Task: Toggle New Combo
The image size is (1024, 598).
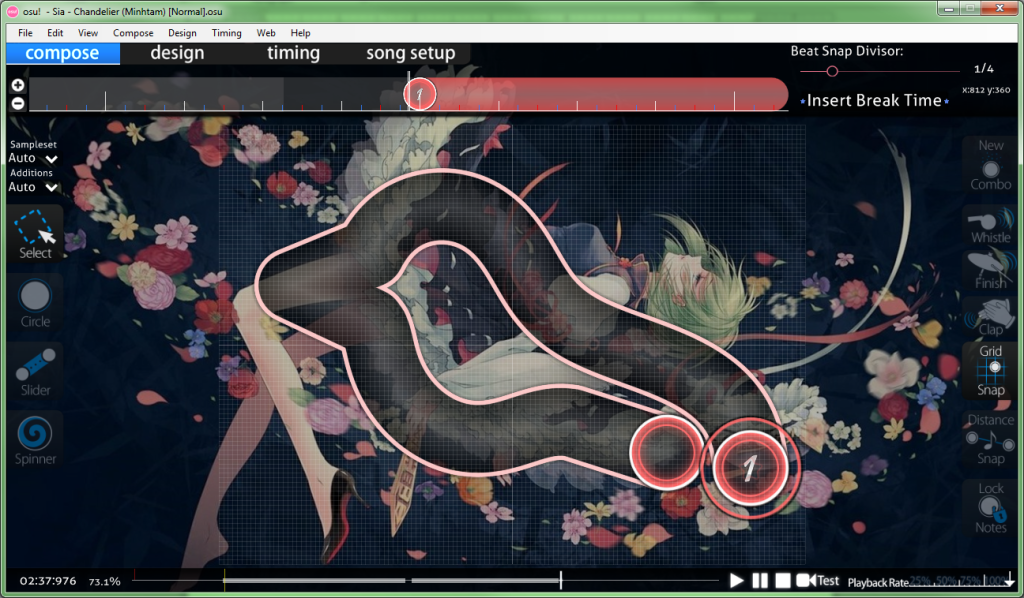Action: [x=990, y=165]
